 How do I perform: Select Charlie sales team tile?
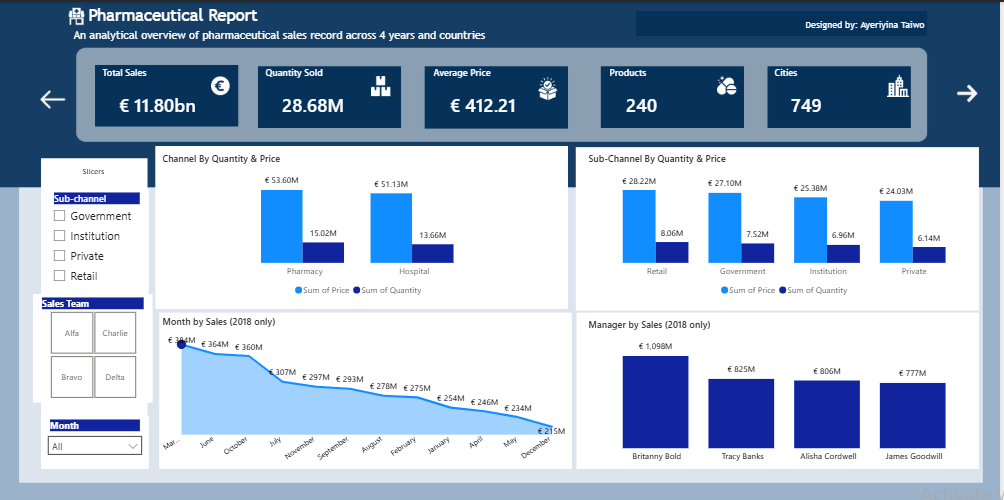pyautogui.click(x=115, y=333)
